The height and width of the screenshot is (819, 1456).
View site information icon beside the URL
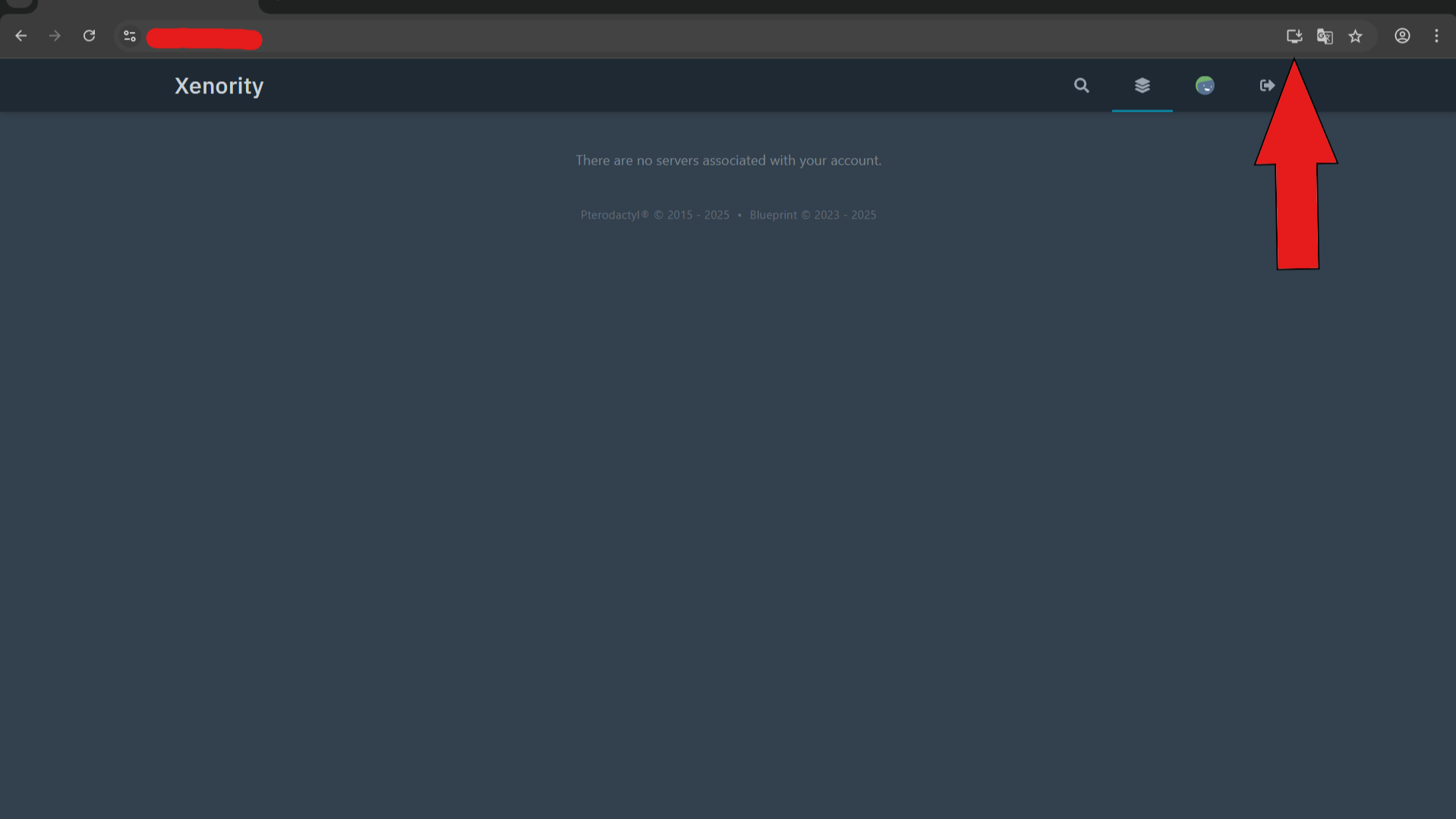[x=130, y=36]
